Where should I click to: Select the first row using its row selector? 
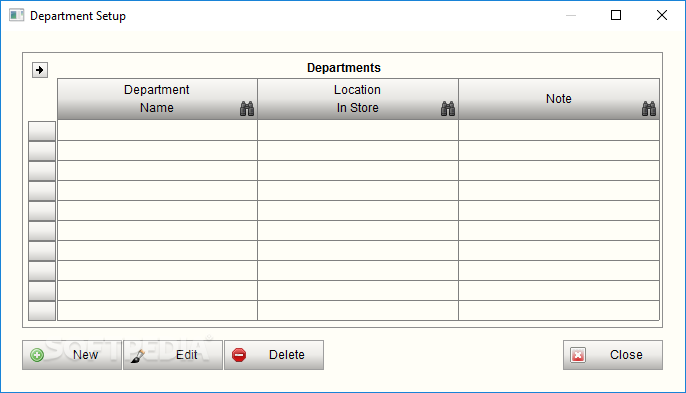click(x=42, y=131)
